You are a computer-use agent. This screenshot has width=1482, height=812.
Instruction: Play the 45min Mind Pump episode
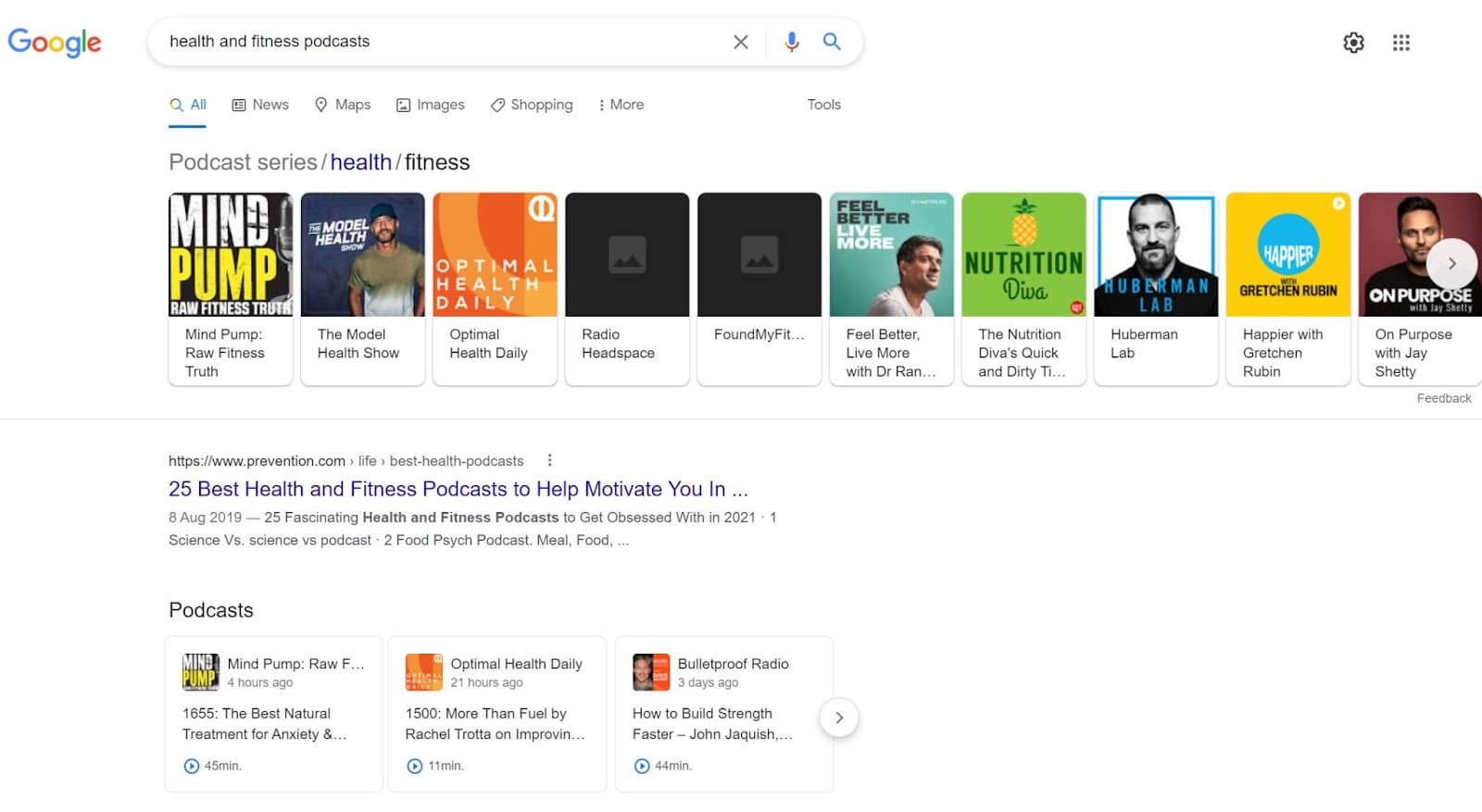click(192, 766)
